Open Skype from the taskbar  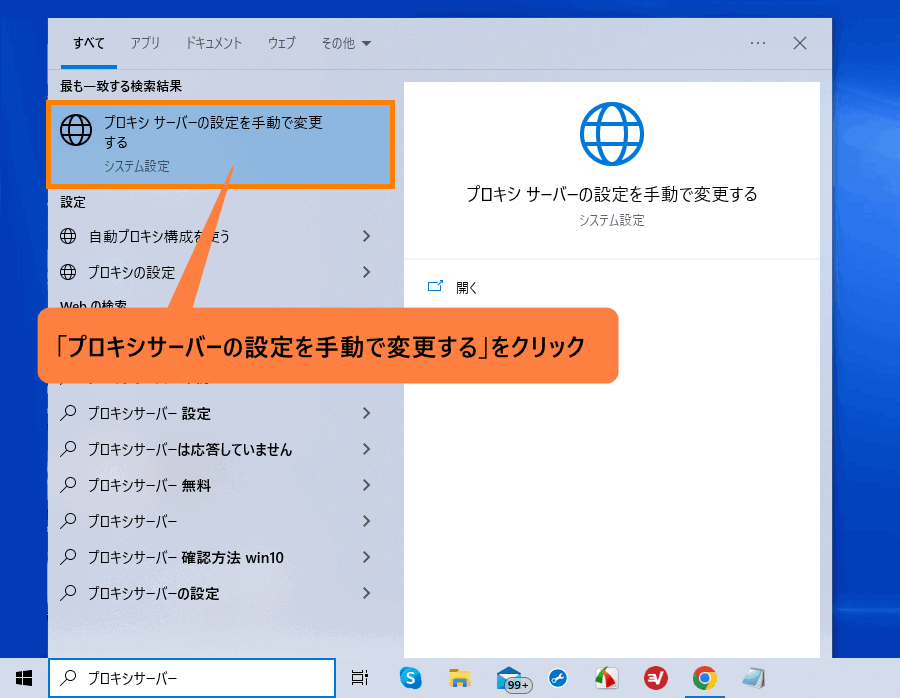(410, 678)
